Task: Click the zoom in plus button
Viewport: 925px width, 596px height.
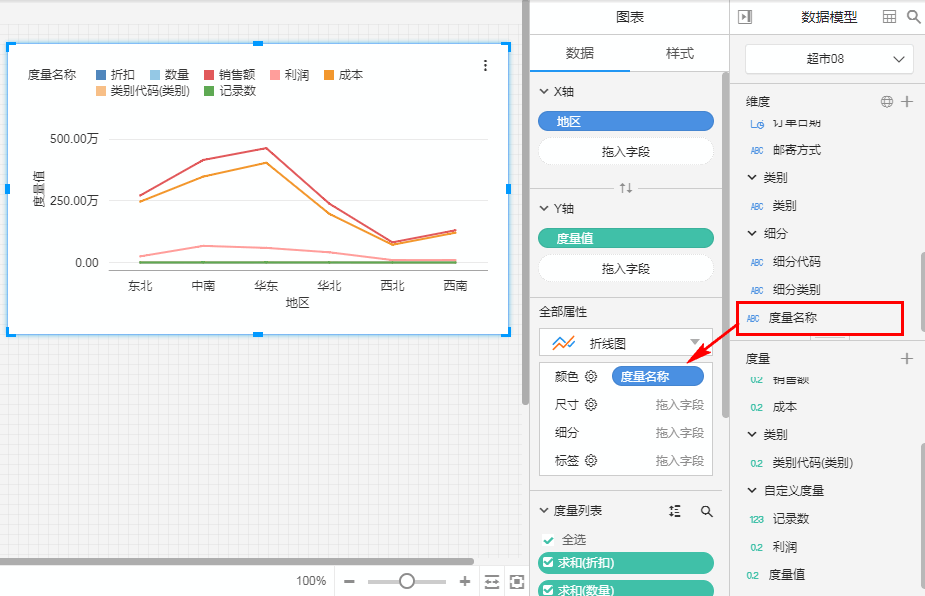Action: [x=465, y=581]
